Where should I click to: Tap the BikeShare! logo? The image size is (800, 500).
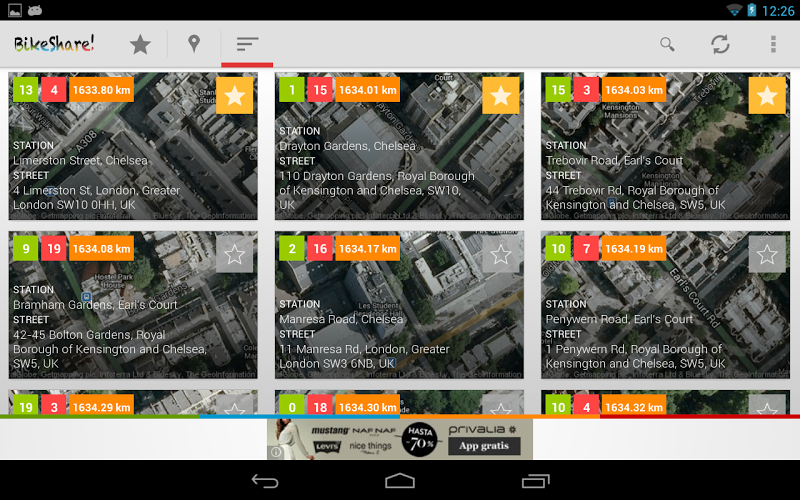pos(54,44)
